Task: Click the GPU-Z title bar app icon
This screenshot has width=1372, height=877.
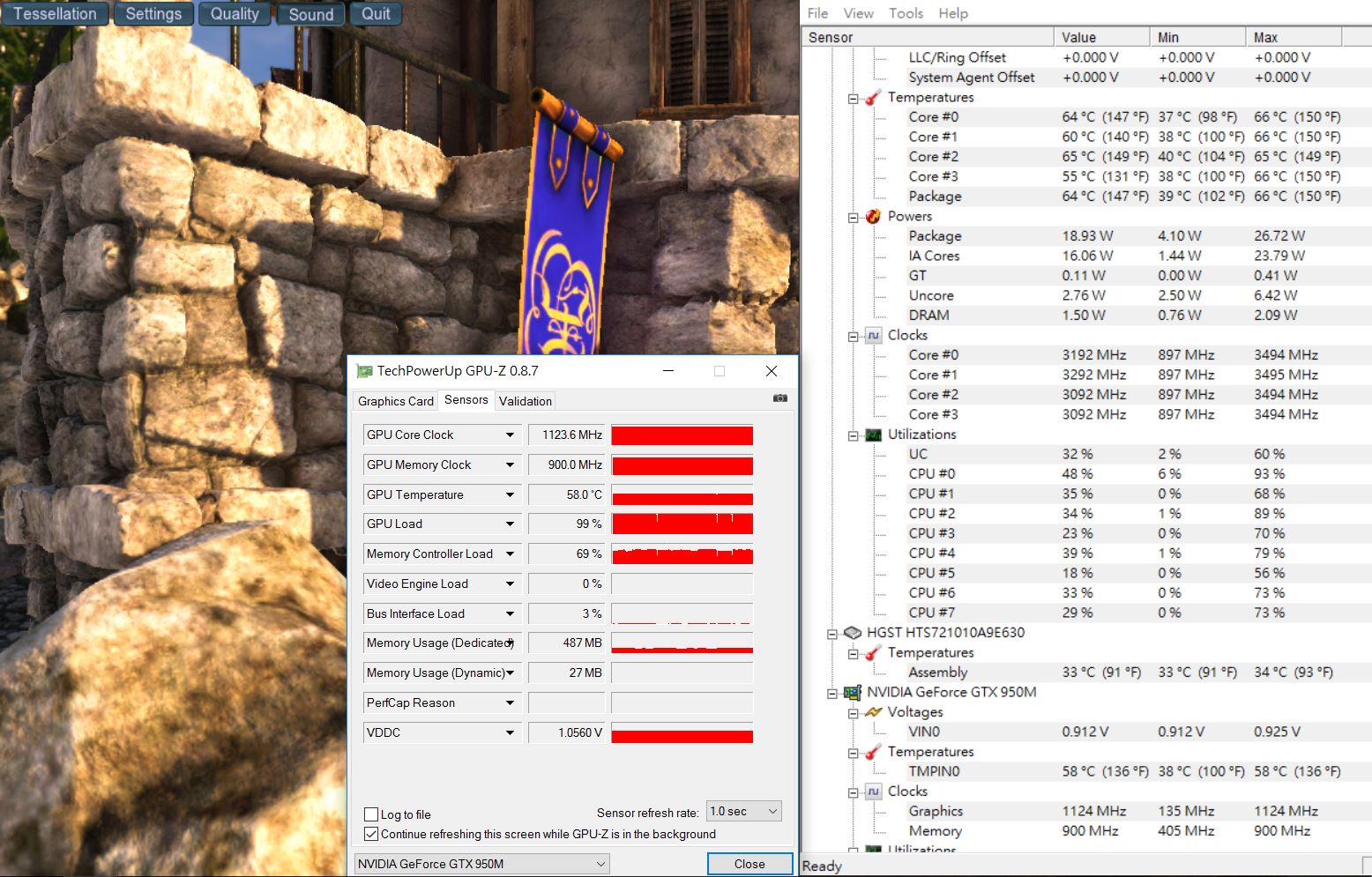Action: point(364,371)
